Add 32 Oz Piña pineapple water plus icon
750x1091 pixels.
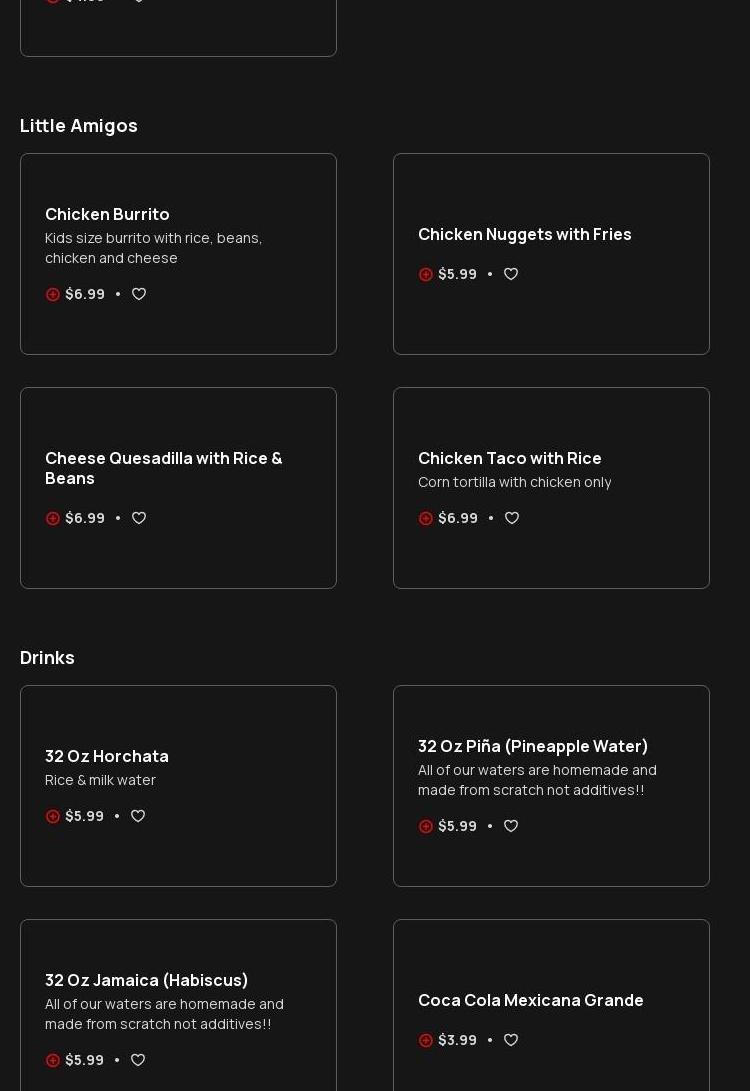(x=426, y=826)
